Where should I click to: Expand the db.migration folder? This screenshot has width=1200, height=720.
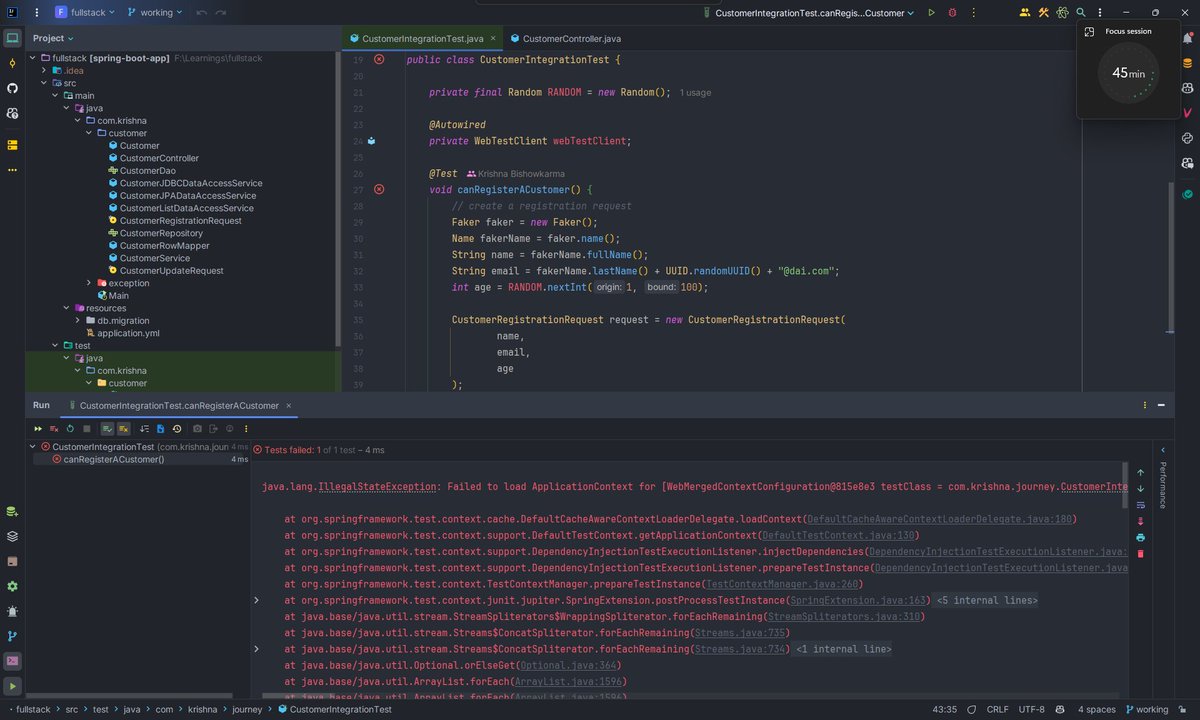click(x=78, y=321)
